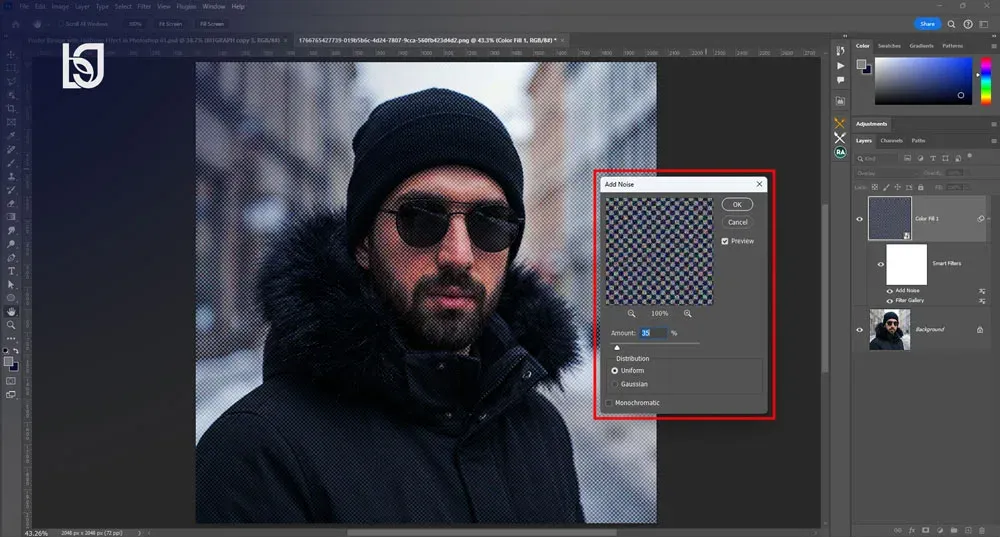The image size is (1000, 537).
Task: Toggle the Add Noise smart filter eye
Action: pos(889,291)
